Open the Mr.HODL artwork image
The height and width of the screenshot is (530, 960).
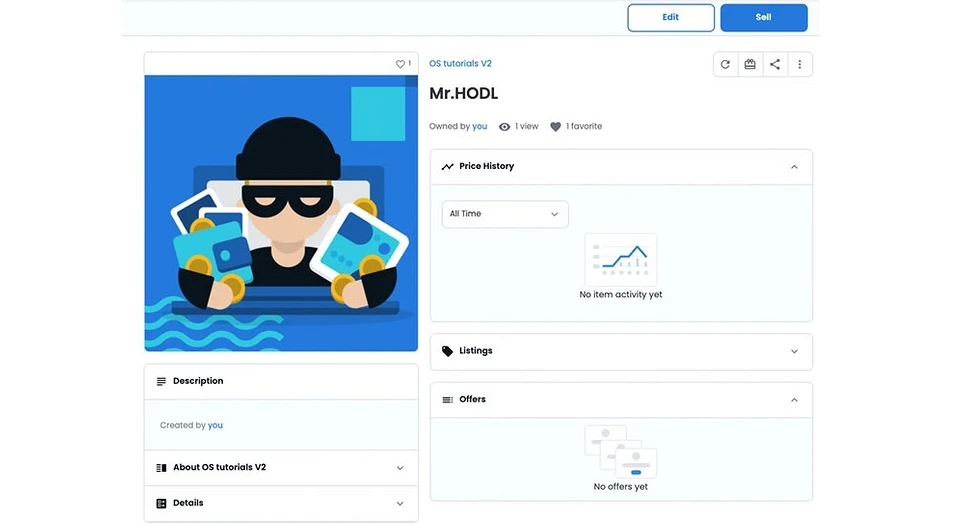point(281,213)
